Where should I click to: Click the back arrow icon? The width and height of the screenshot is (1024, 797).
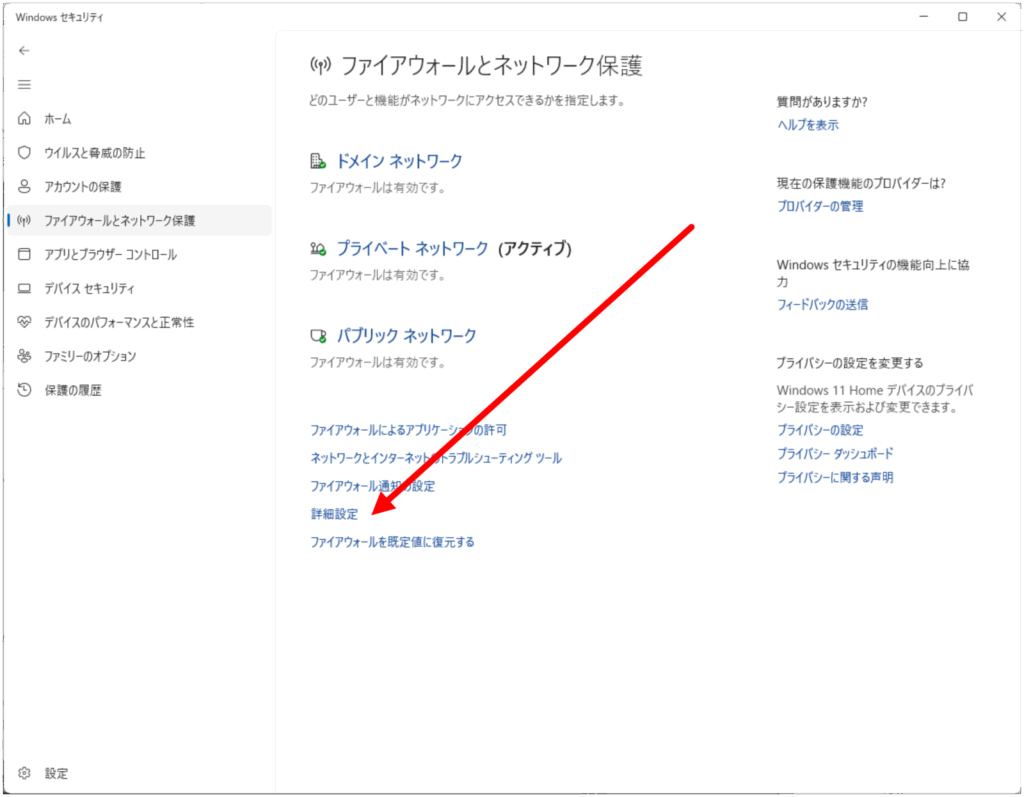point(25,50)
